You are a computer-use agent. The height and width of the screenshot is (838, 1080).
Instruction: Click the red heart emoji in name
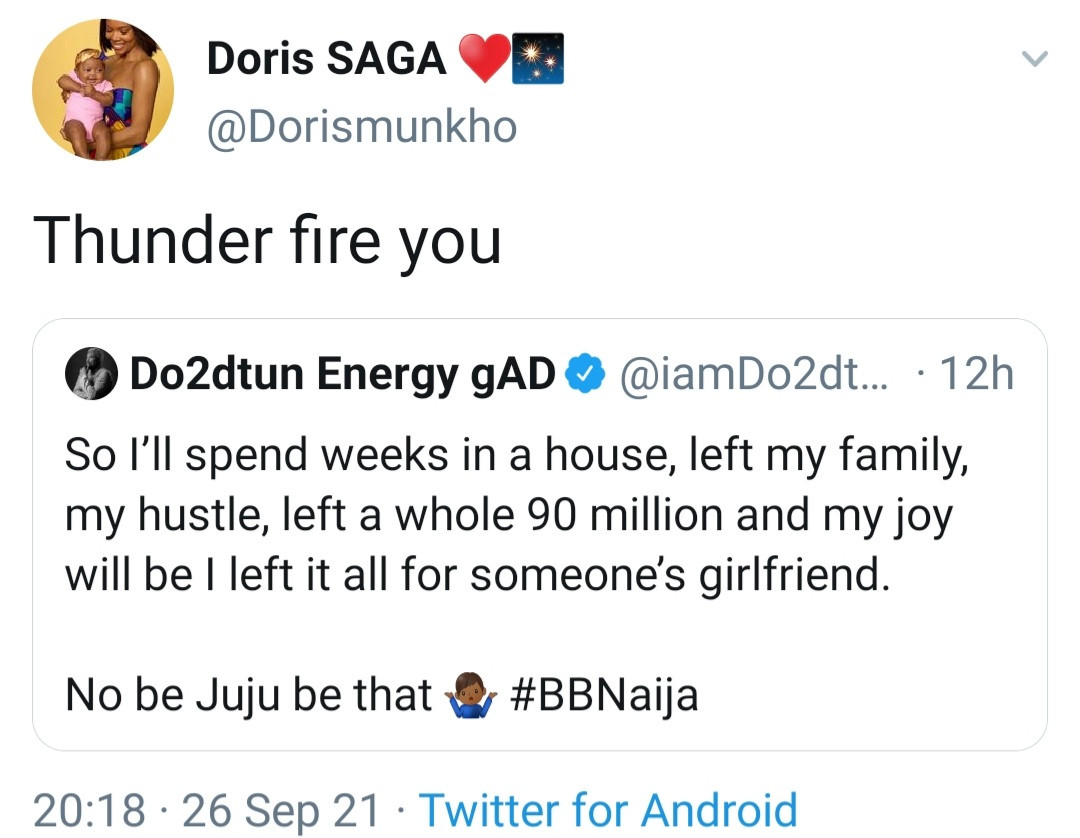(x=484, y=59)
